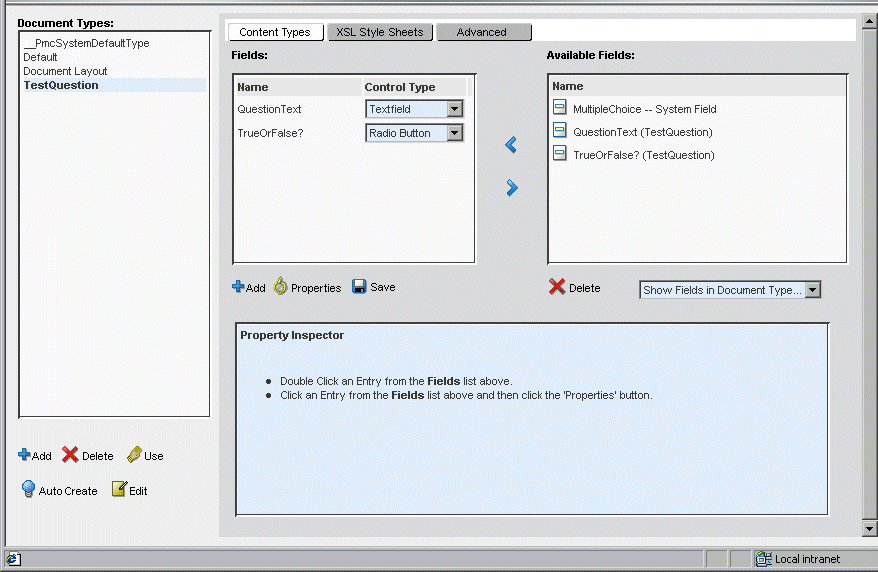878x572 pixels.
Task: Click the Local intranet status text
Action: click(807, 559)
